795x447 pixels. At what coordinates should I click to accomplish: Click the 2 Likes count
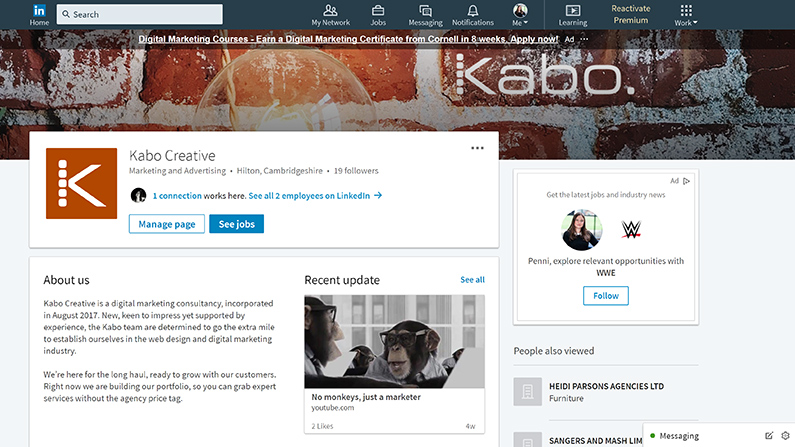(322, 426)
